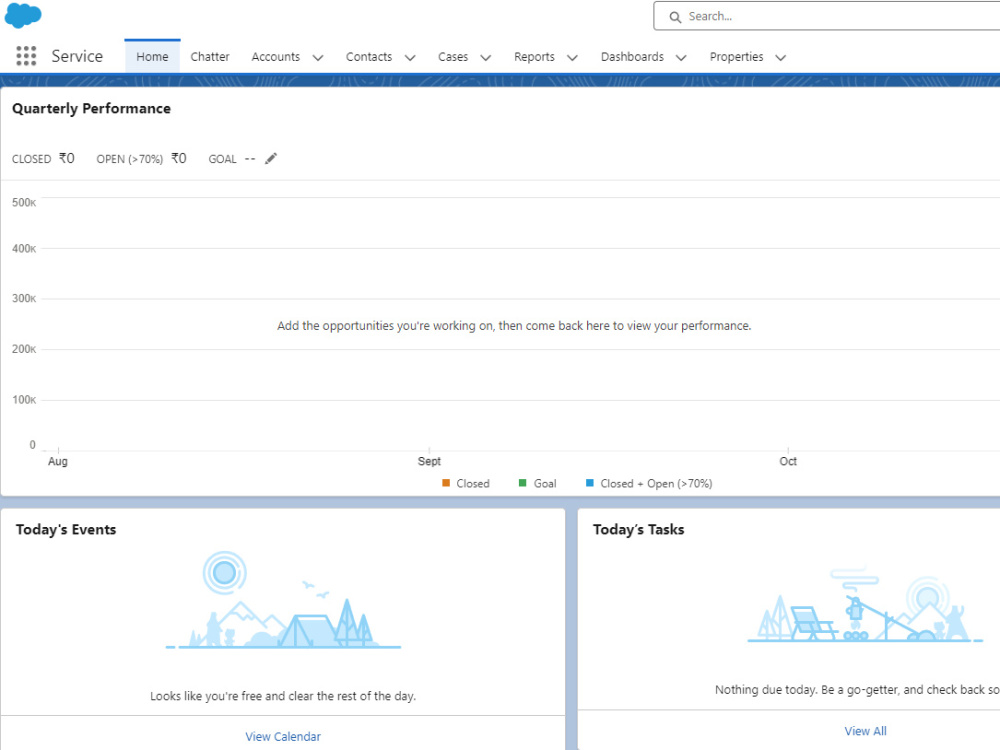Click the 'free and clear' events message

coord(283,696)
